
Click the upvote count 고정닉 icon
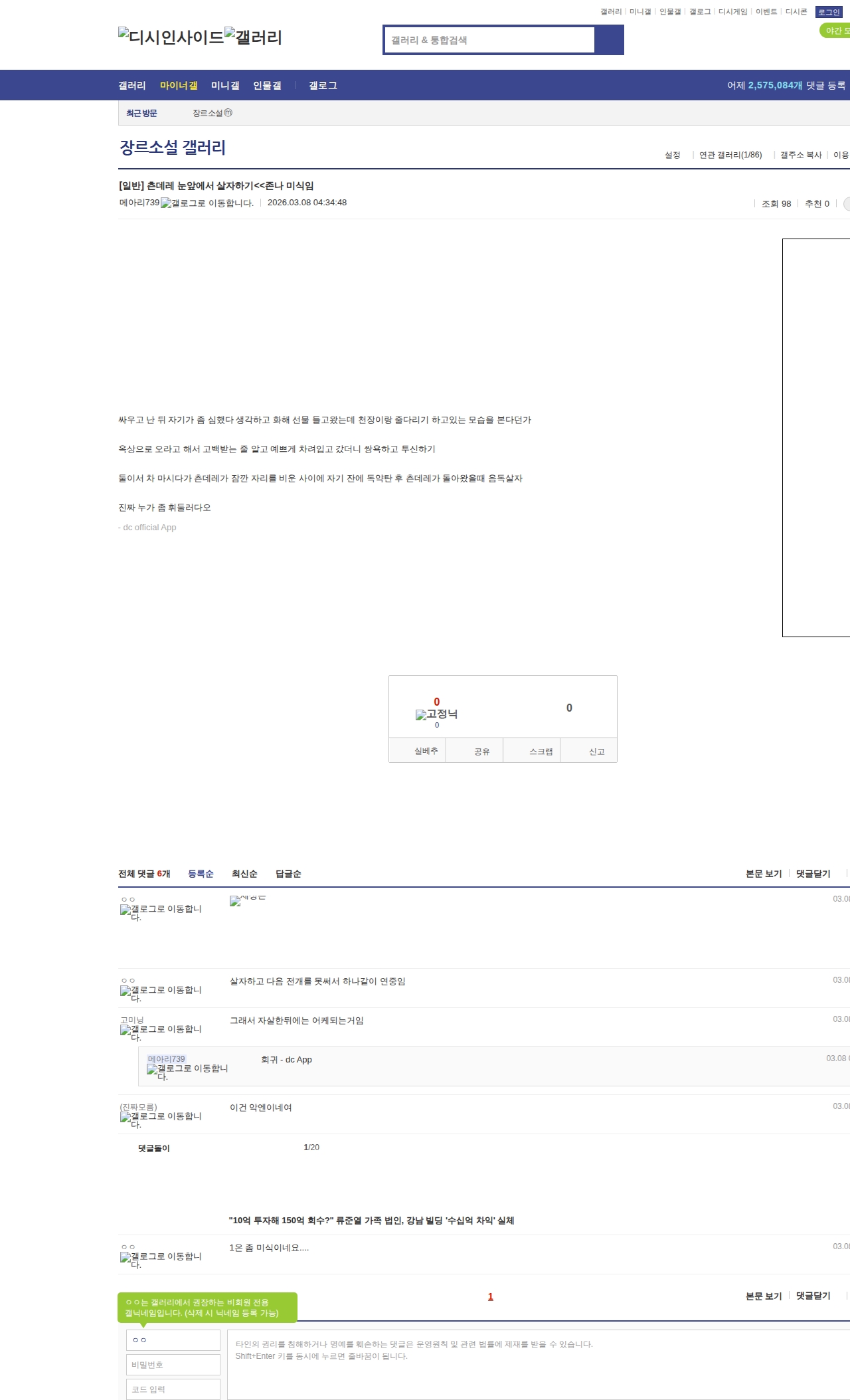pos(436,714)
